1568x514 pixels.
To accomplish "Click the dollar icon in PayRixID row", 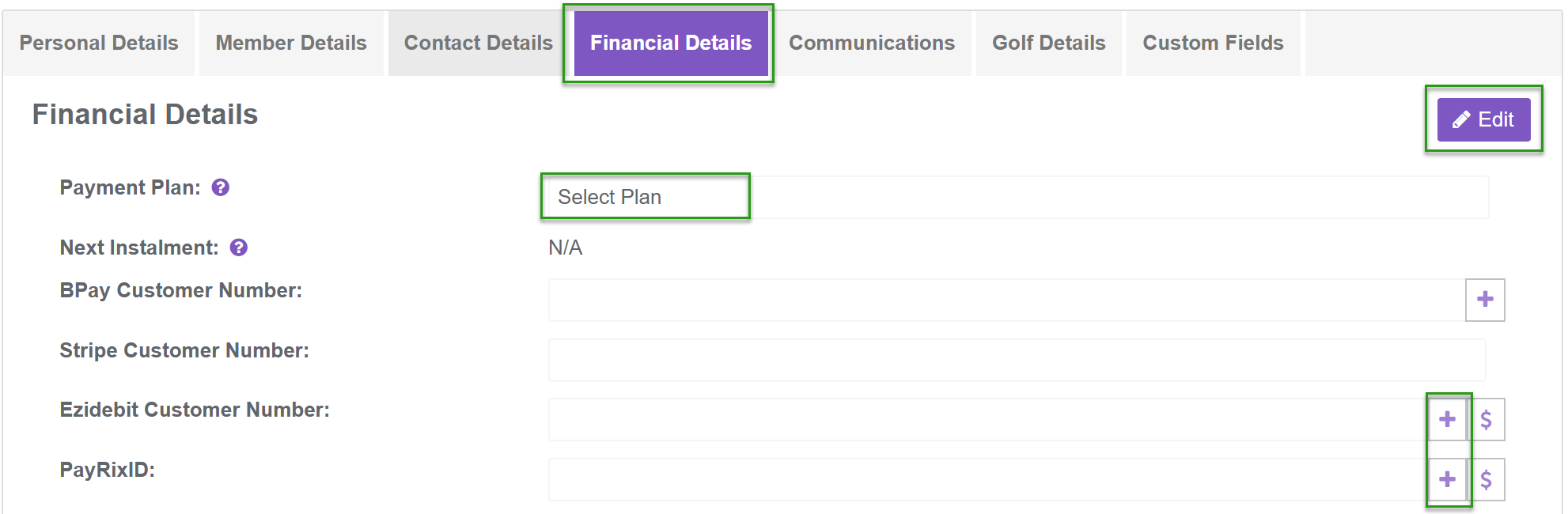I will click(x=1486, y=479).
